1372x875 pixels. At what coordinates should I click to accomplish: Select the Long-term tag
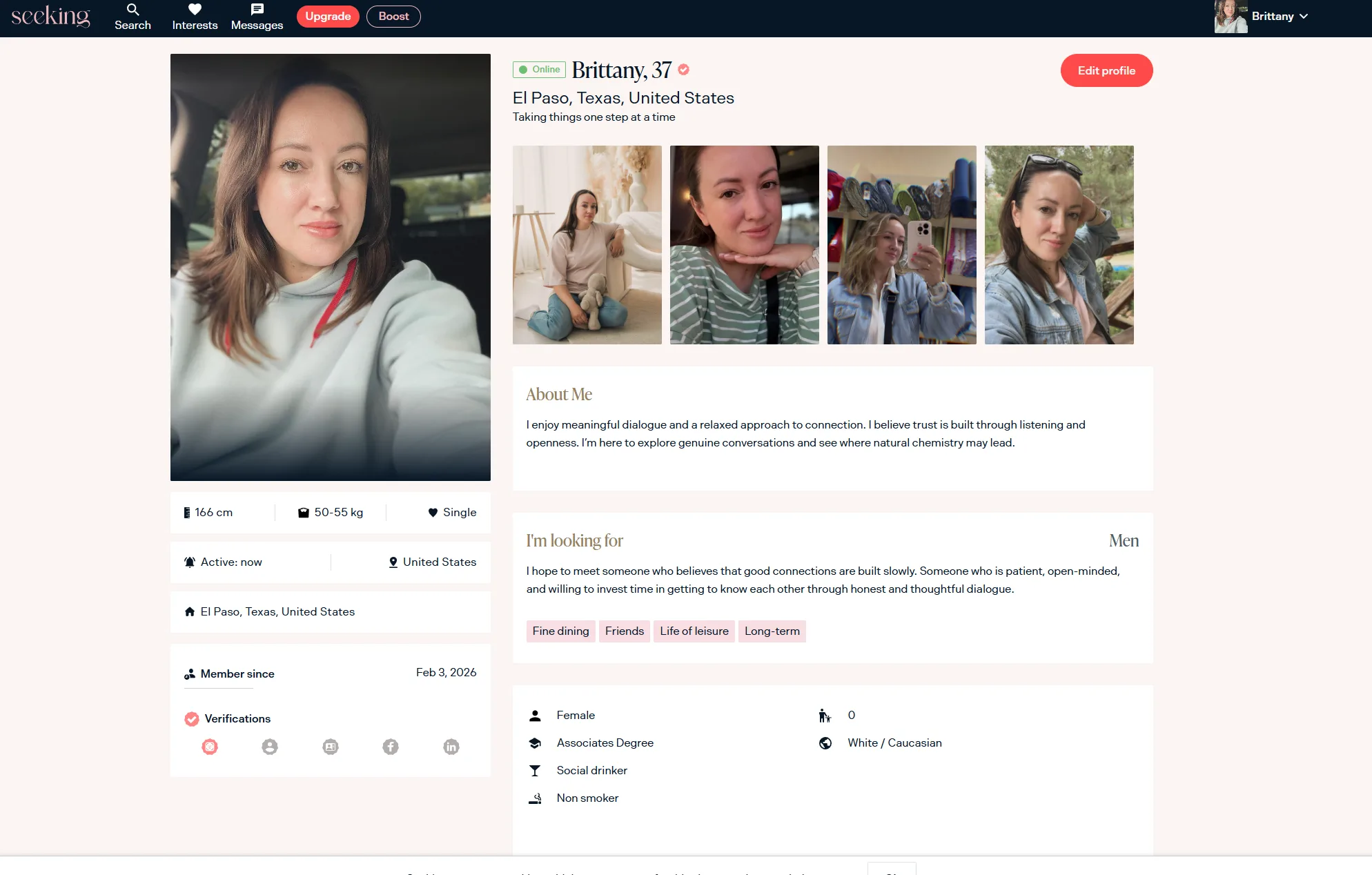coord(772,631)
